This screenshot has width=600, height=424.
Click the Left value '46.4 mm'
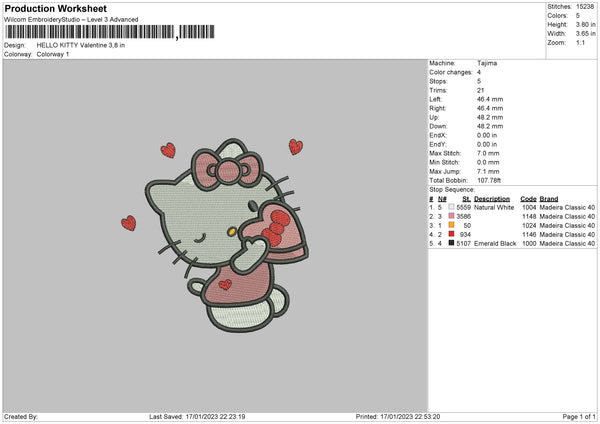pos(490,99)
